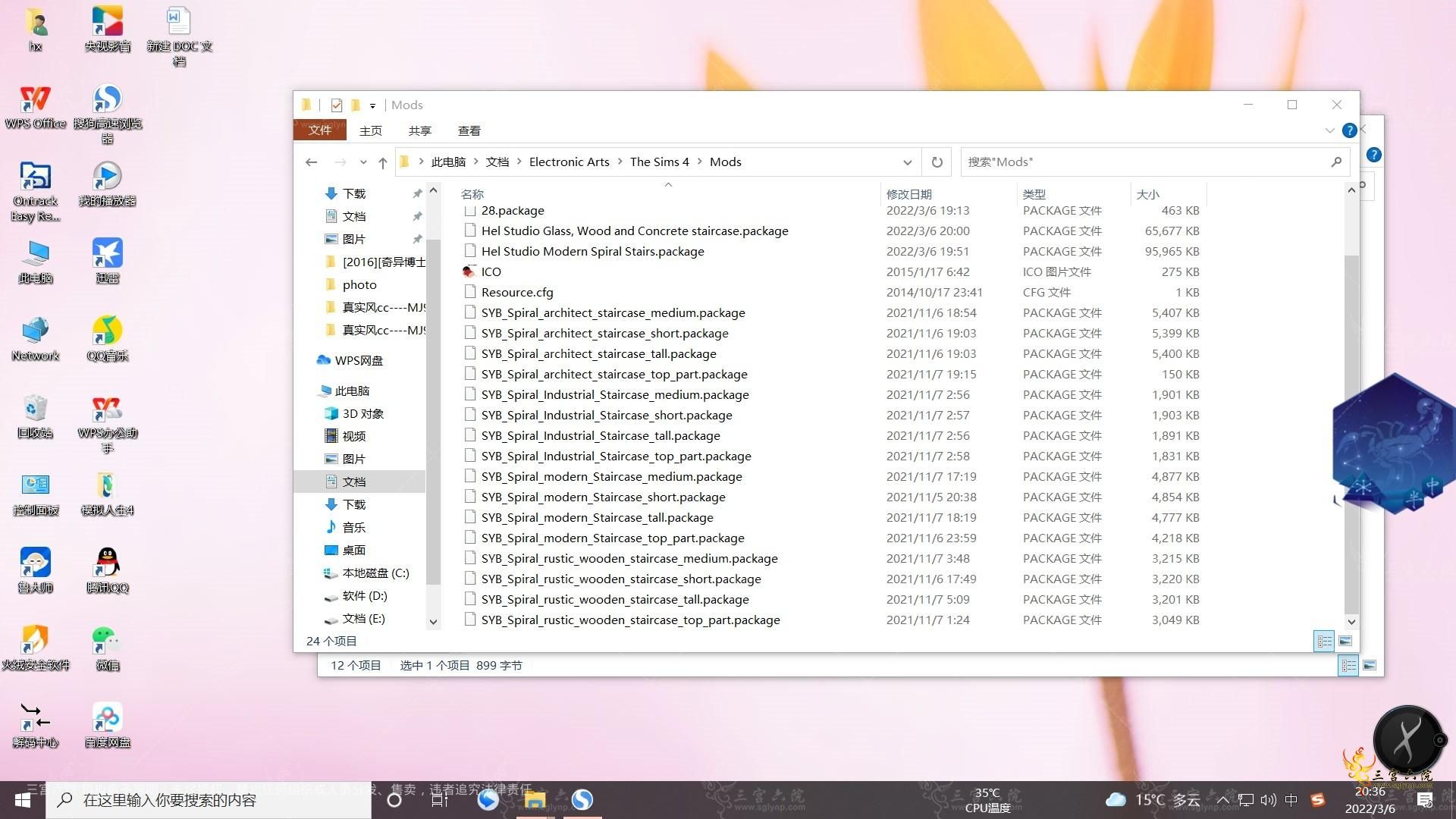Expand the recent locations dropdown arrow
1456x819 pixels.
363,162
